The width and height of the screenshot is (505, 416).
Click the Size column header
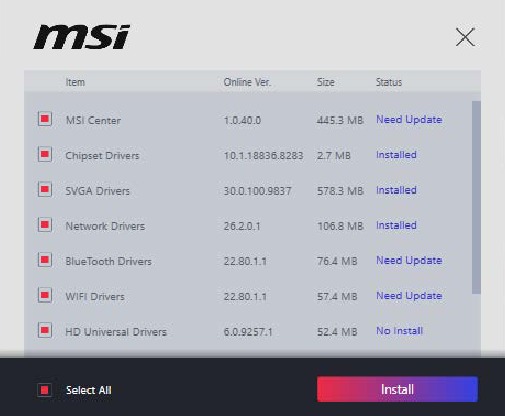(326, 82)
